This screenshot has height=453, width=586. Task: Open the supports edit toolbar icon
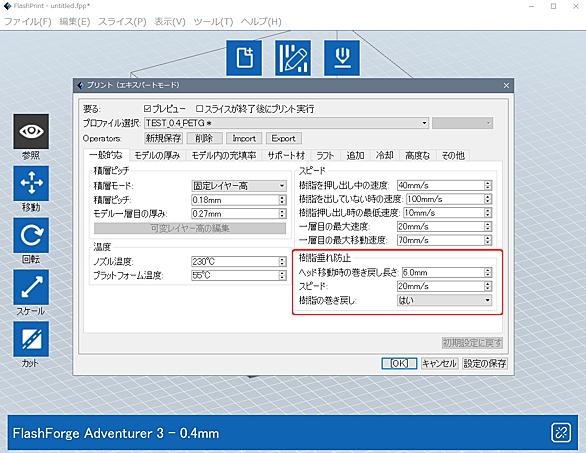[293, 58]
